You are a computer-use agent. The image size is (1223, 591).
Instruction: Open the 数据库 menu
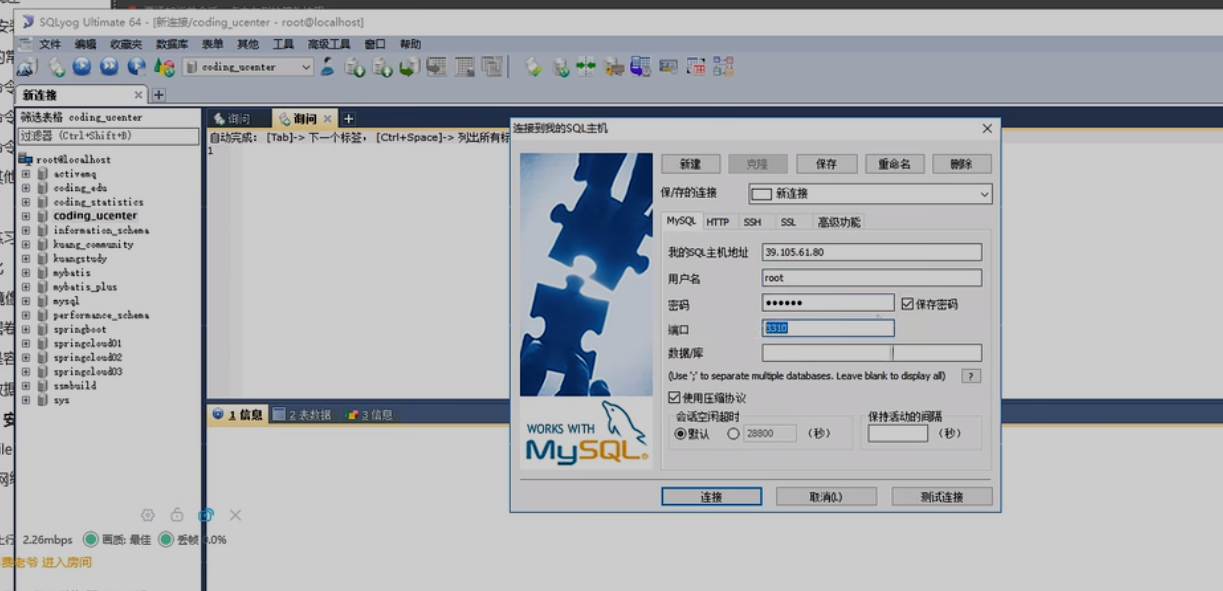[172, 44]
